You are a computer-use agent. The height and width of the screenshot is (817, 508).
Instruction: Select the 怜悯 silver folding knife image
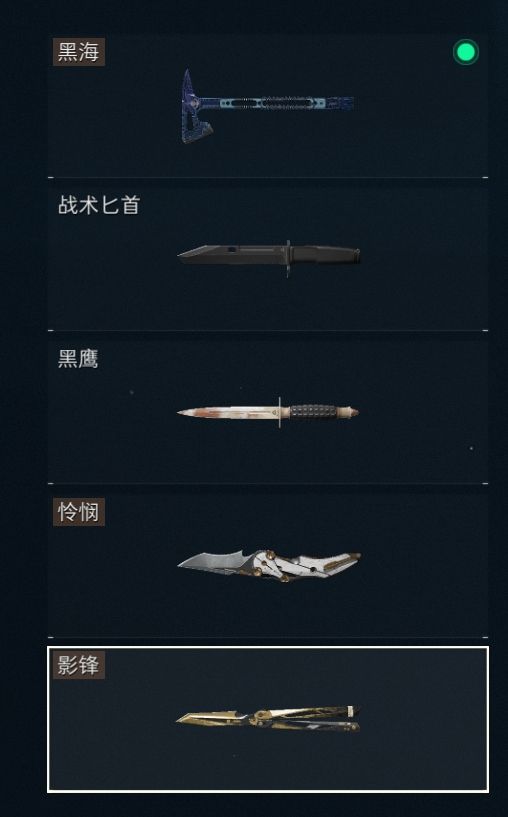(269, 565)
